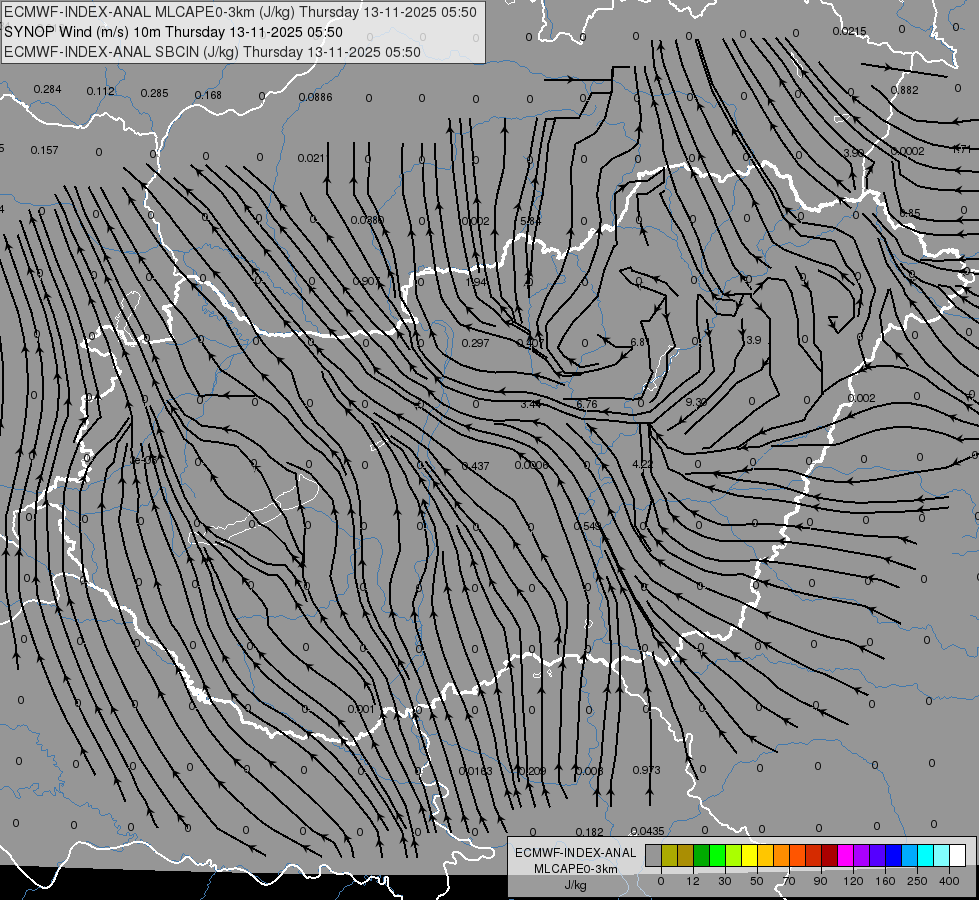This screenshot has width=979, height=900.
Task: Select the map value 0.0163
Action: [475, 771]
